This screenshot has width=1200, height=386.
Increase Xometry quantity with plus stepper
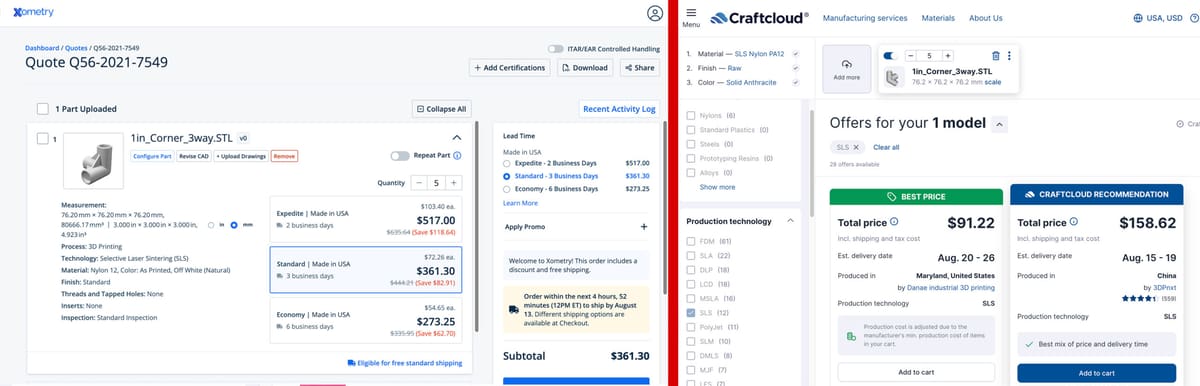coord(453,183)
